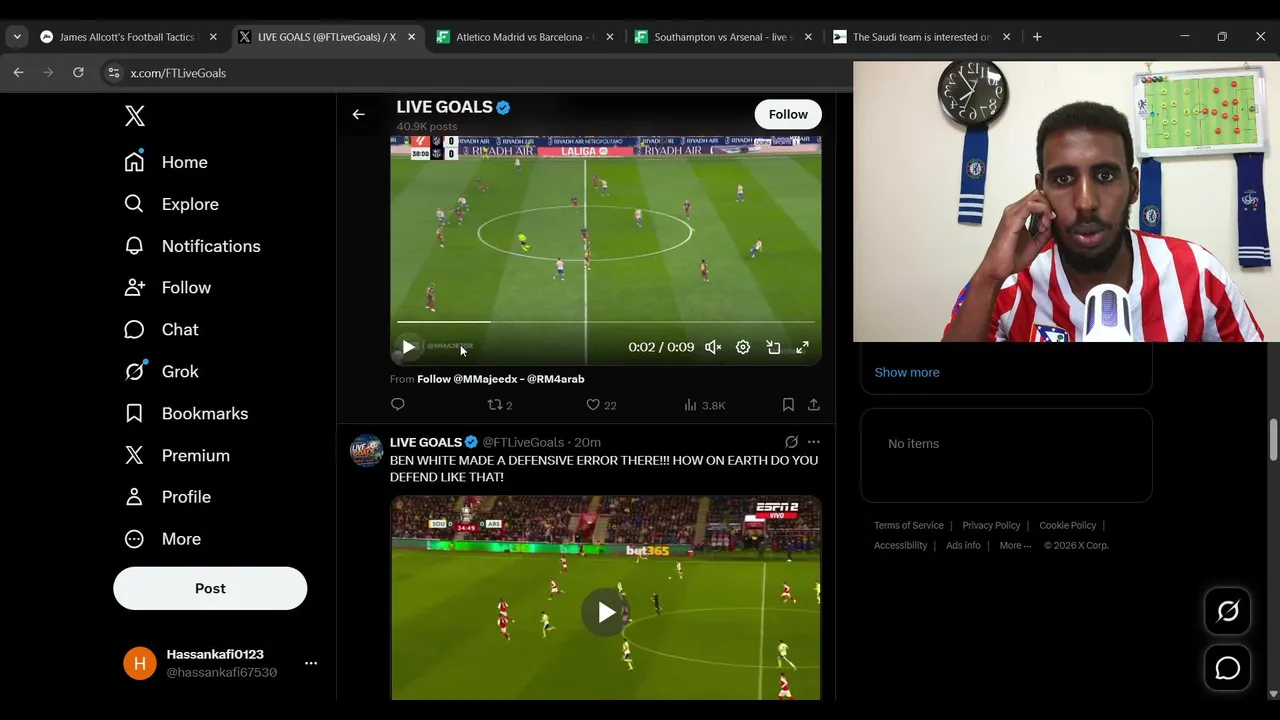
Task: Expand the video to fullscreen
Action: point(802,347)
